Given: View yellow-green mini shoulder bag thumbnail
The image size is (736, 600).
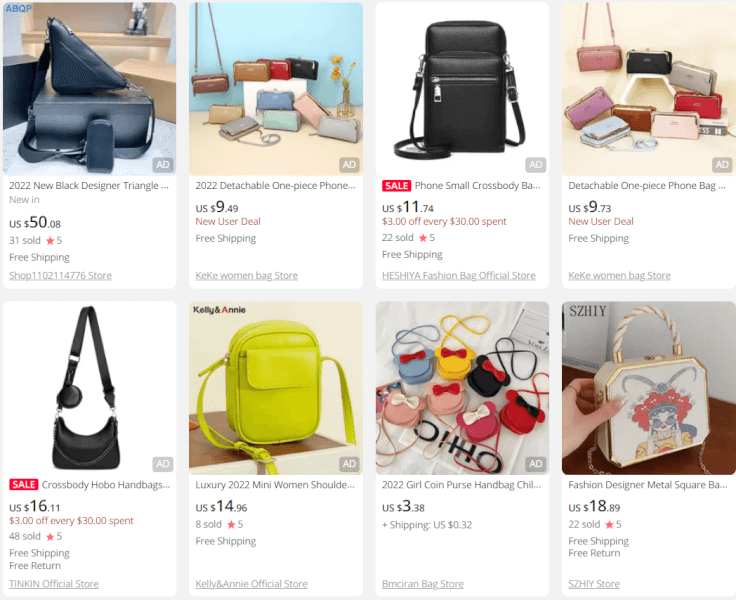Looking at the screenshot, I should click(276, 388).
